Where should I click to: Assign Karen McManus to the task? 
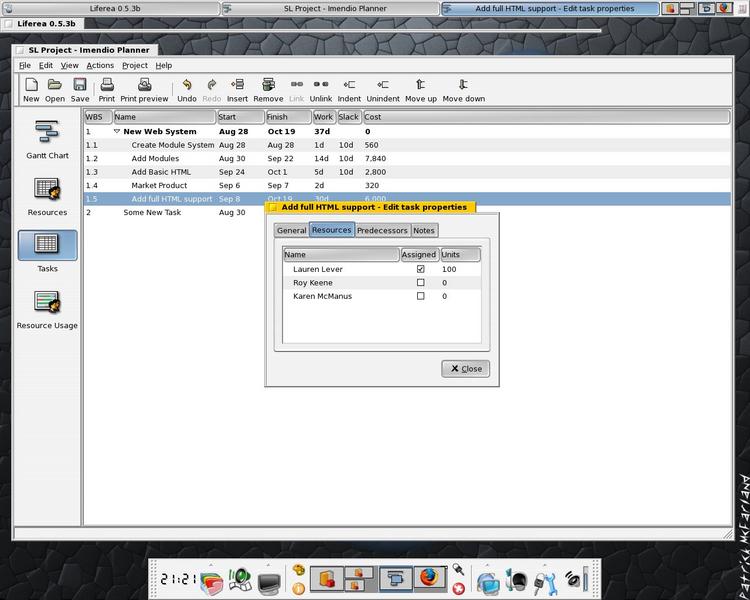(x=420, y=296)
